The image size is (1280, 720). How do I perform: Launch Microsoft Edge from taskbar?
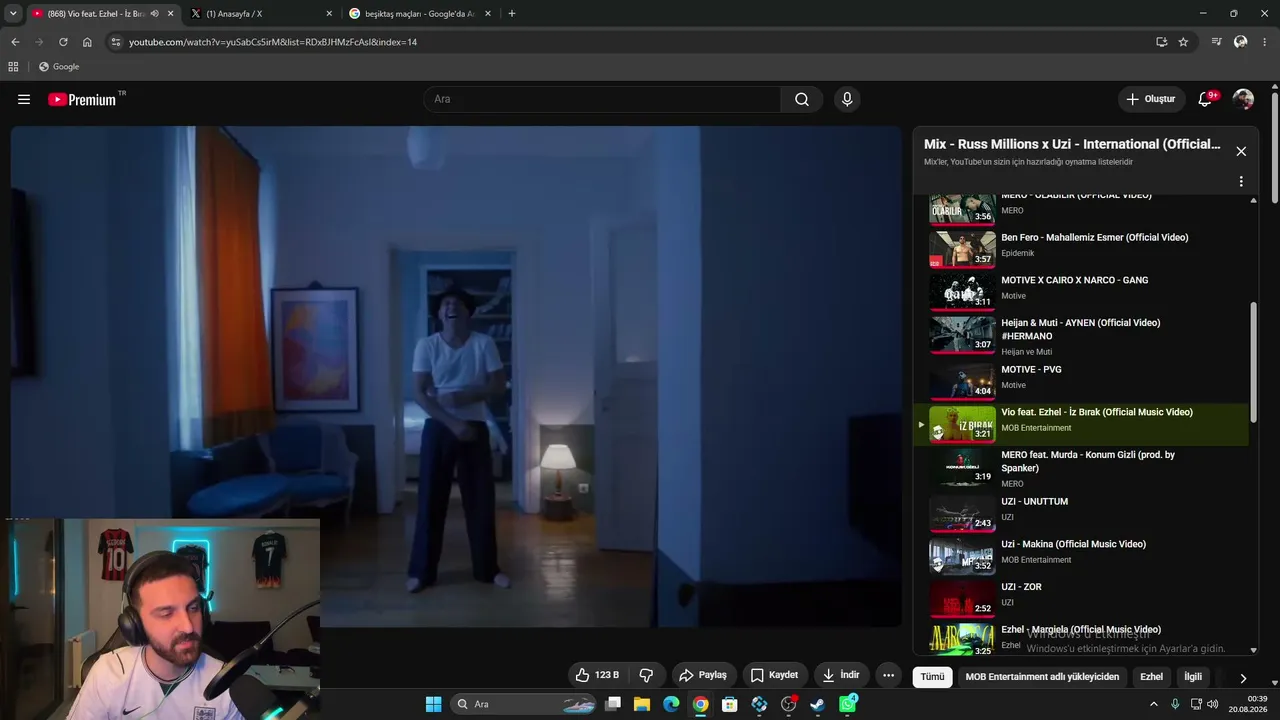click(671, 704)
